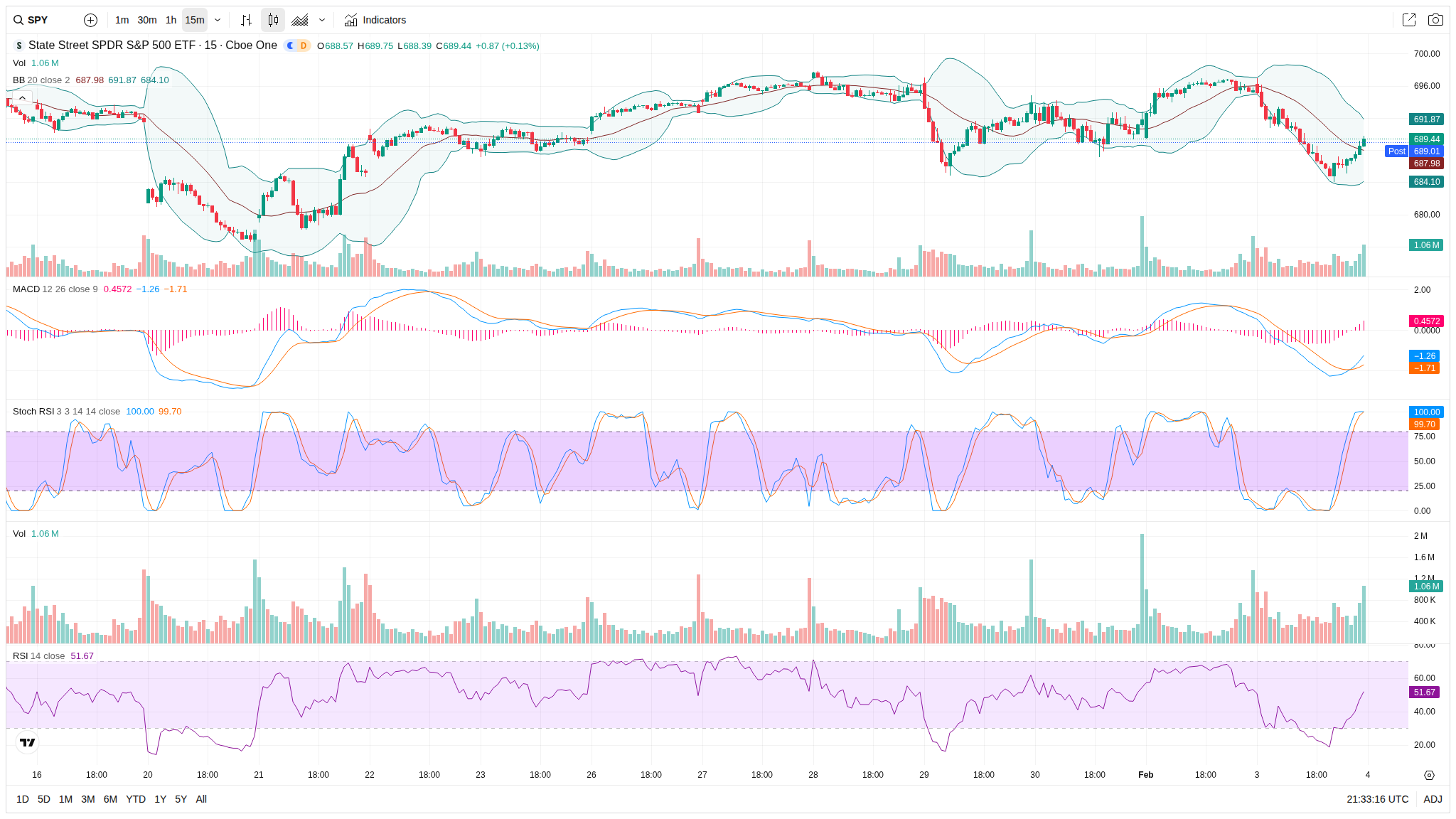This screenshot has width=1456, height=819.
Task: Select the Bars chart style icon
Action: click(246, 20)
